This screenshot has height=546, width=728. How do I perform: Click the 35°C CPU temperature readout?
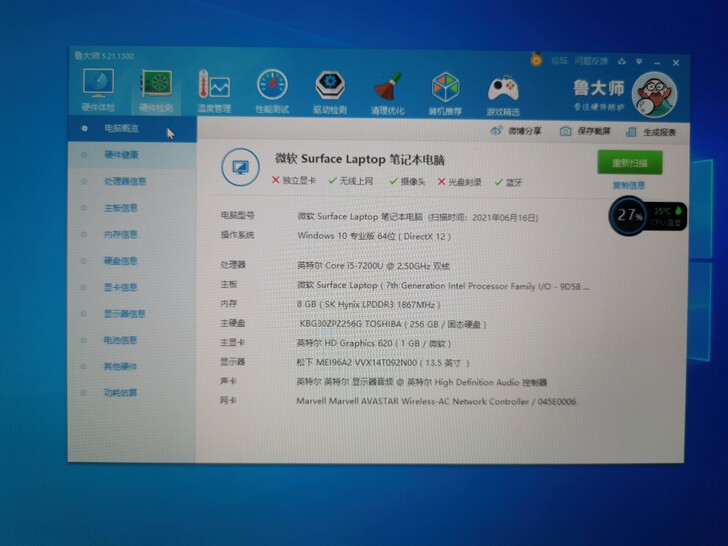tap(662, 212)
